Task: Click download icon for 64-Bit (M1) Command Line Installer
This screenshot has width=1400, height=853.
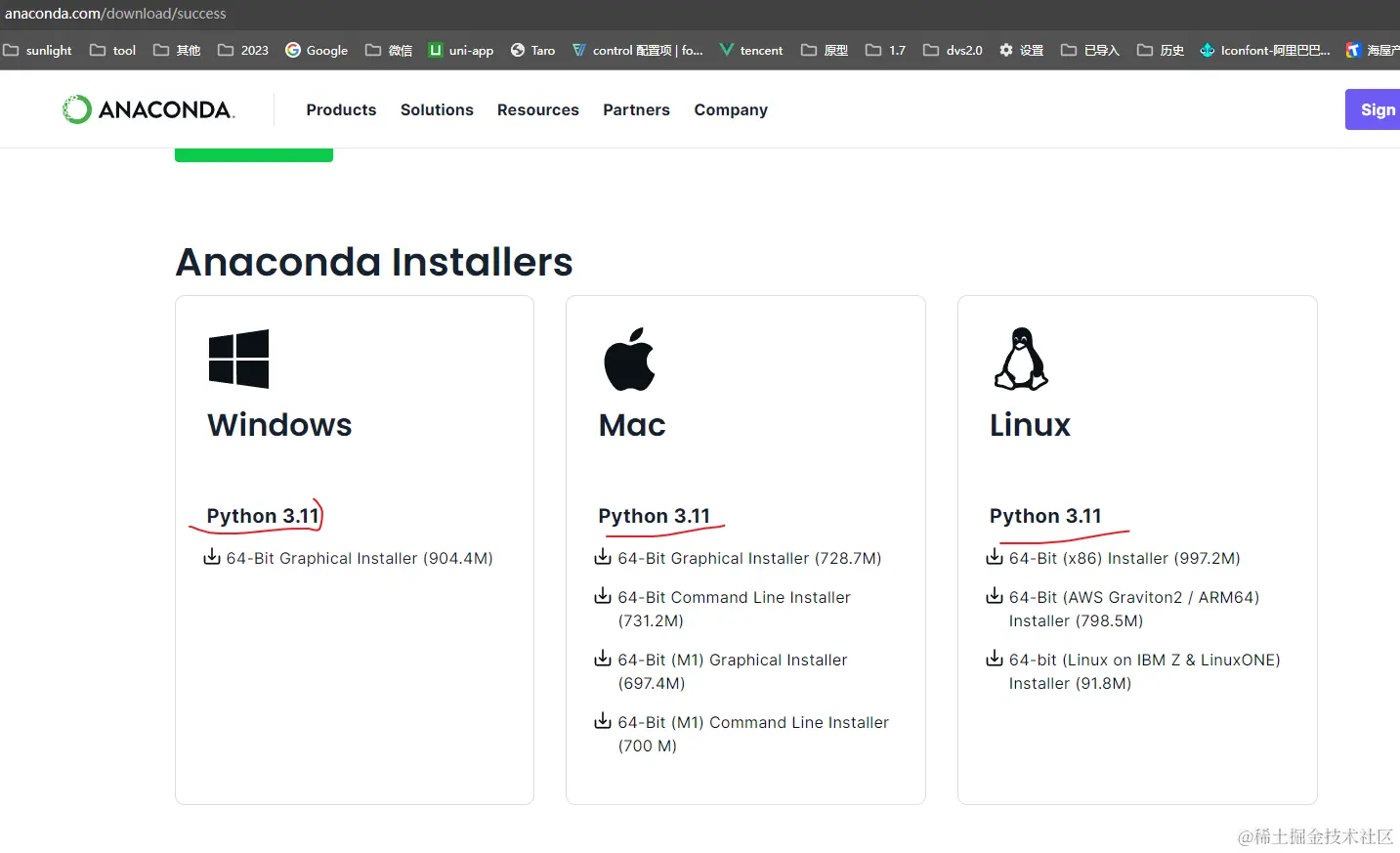Action: coord(603,721)
